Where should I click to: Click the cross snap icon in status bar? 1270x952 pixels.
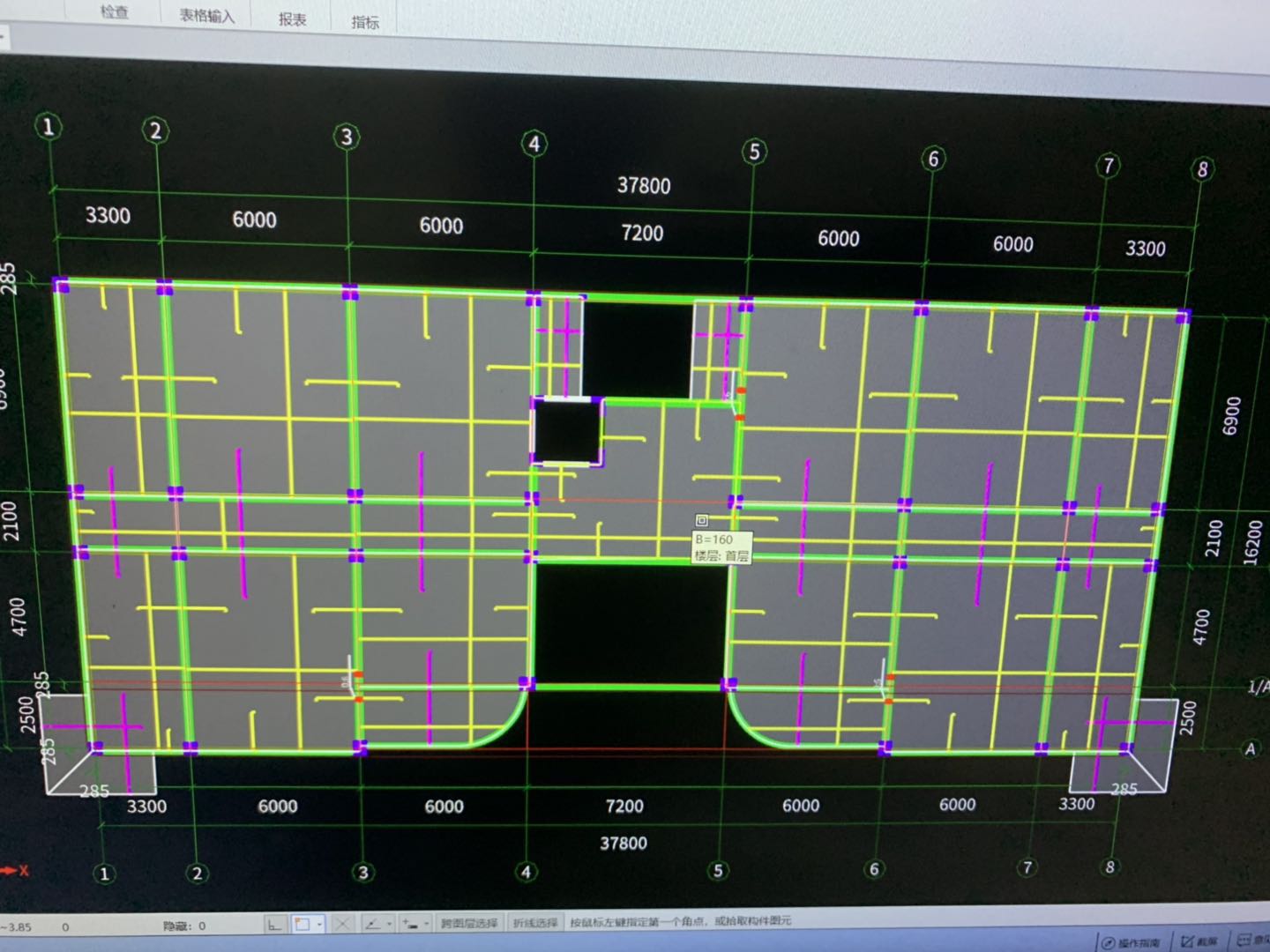point(342,924)
